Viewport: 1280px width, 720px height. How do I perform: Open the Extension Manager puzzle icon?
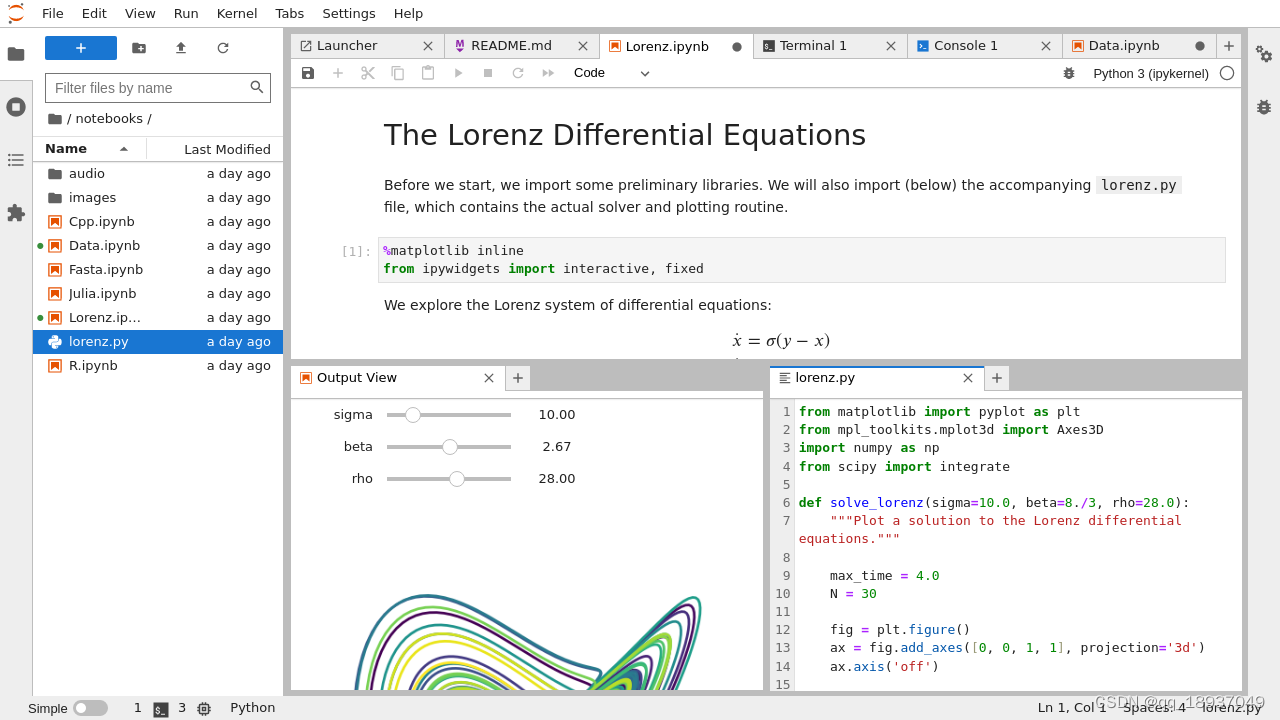pyautogui.click(x=16, y=213)
